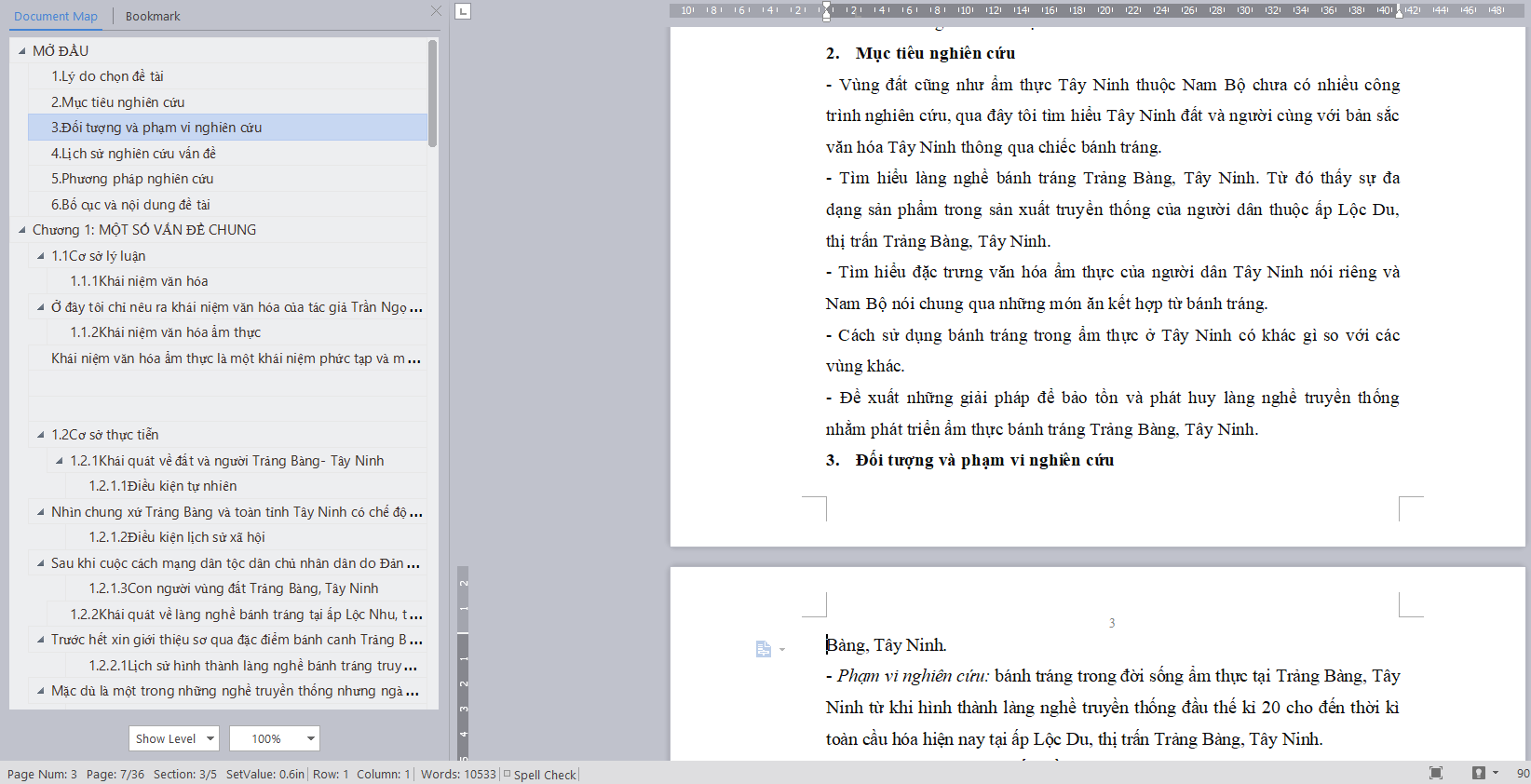Image resolution: width=1531 pixels, height=784 pixels.
Task: Click the text 'Bàng, Tây Ninh.' on page 3
Action: [x=886, y=645]
